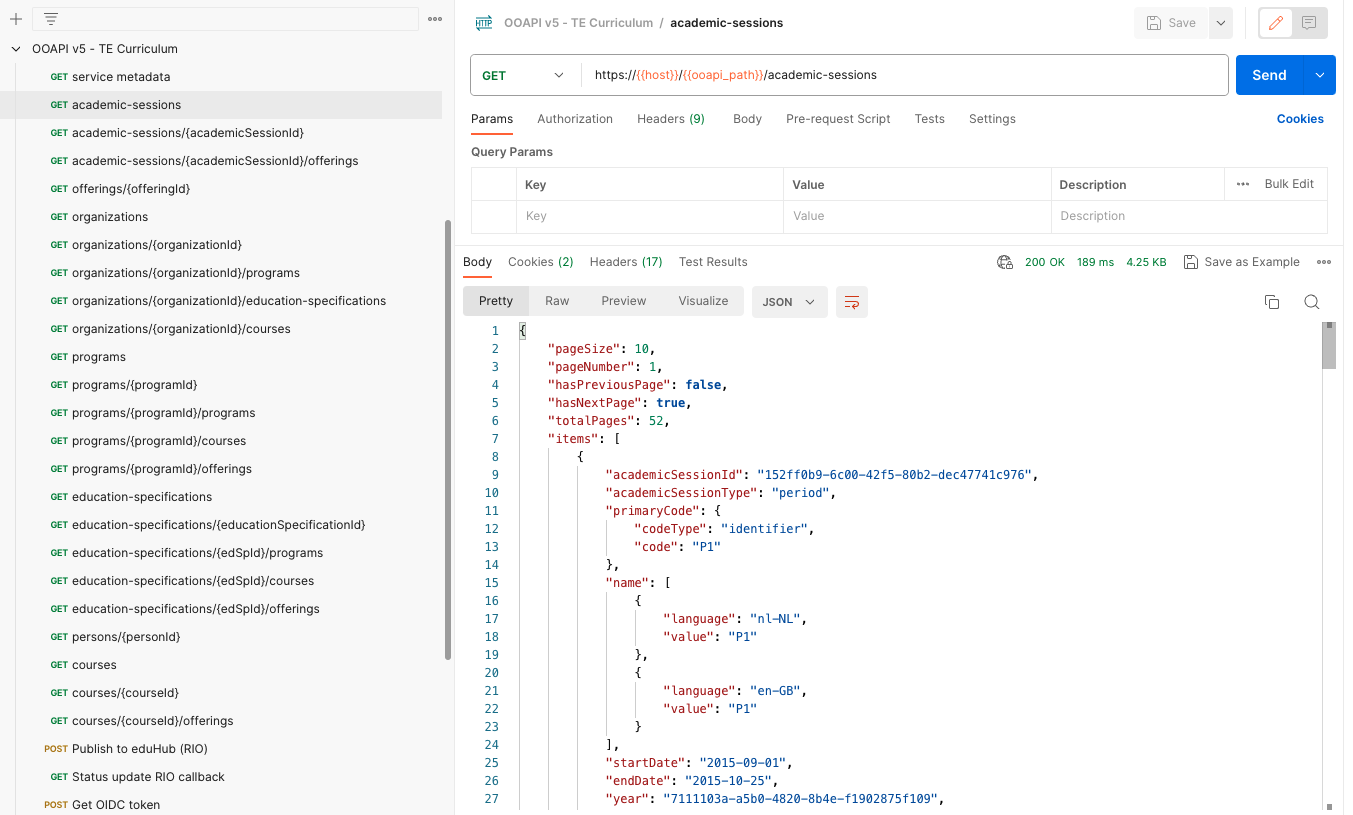Open params table three-dots column options
Image resolution: width=1353 pixels, height=815 pixels.
tap(1243, 184)
